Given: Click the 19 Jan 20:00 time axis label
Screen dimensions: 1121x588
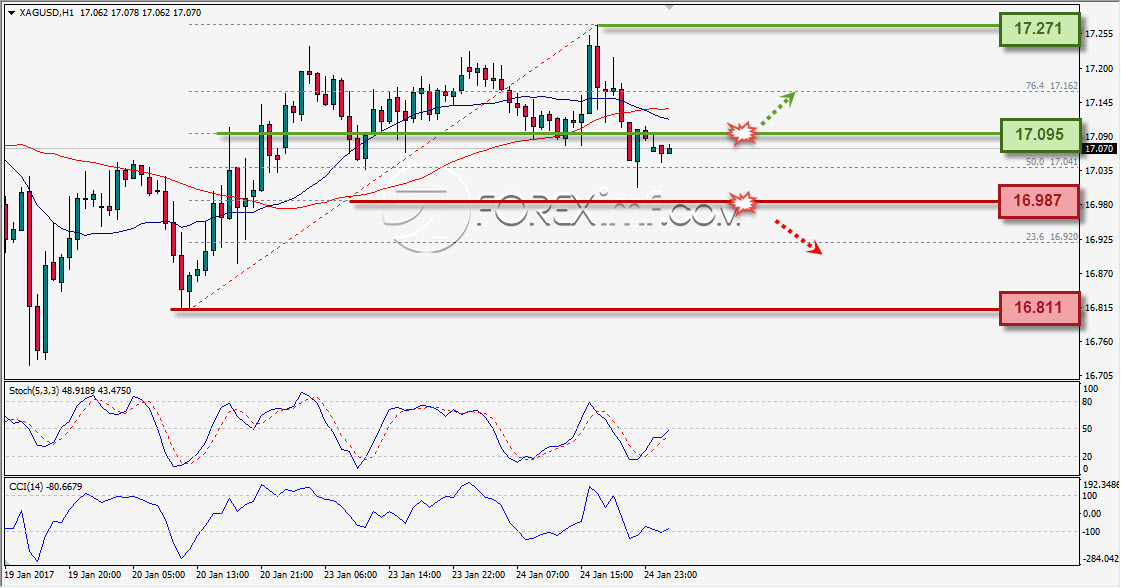Looking at the screenshot, I should pyautogui.click(x=94, y=574).
